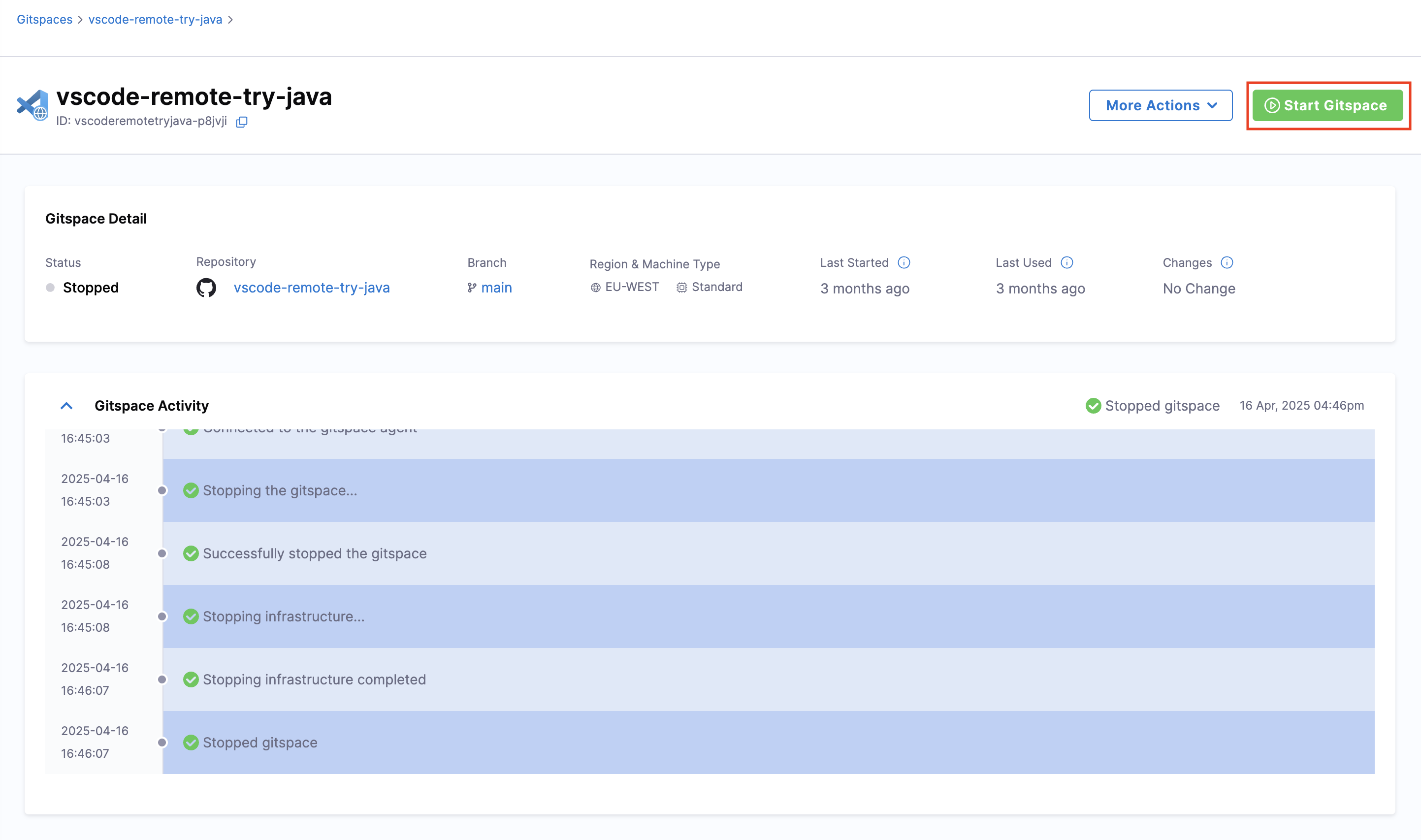This screenshot has width=1421, height=840.
Task: Click the Changes info icon
Action: [x=1227, y=262]
